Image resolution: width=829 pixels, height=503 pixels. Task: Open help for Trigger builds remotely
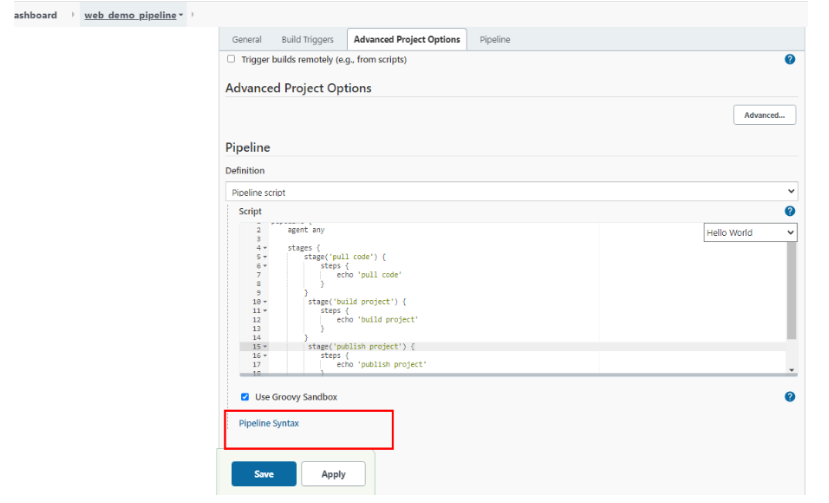click(x=790, y=60)
